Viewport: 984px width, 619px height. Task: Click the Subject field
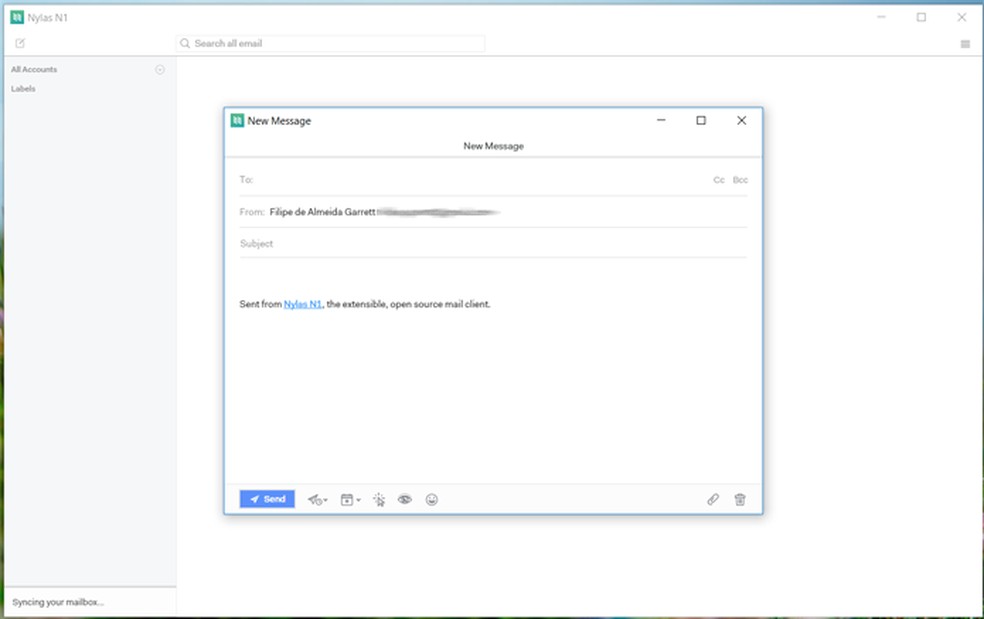point(493,244)
